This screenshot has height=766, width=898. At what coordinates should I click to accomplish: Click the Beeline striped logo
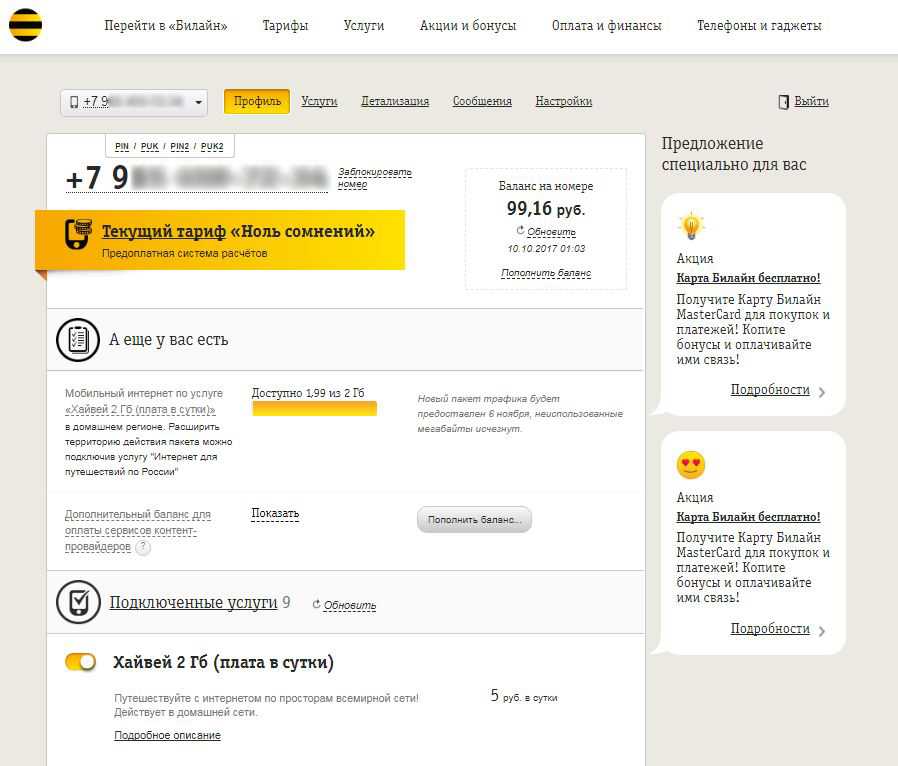pyautogui.click(x=26, y=26)
